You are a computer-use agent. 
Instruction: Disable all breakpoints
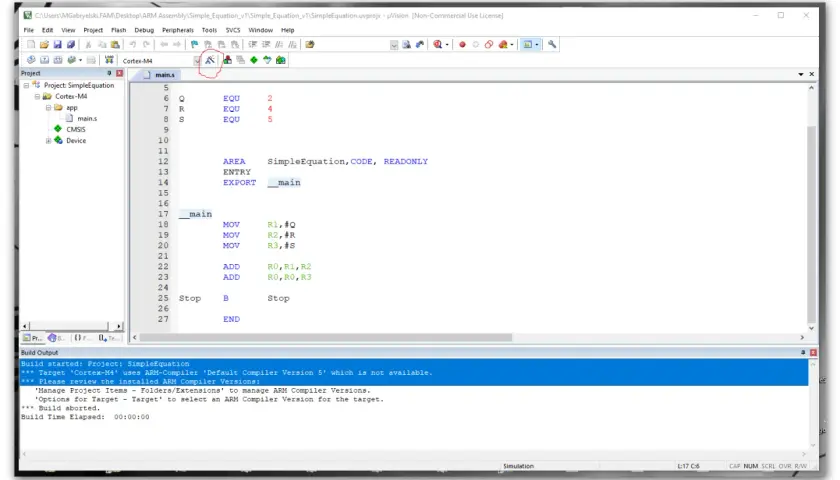[x=489, y=44]
